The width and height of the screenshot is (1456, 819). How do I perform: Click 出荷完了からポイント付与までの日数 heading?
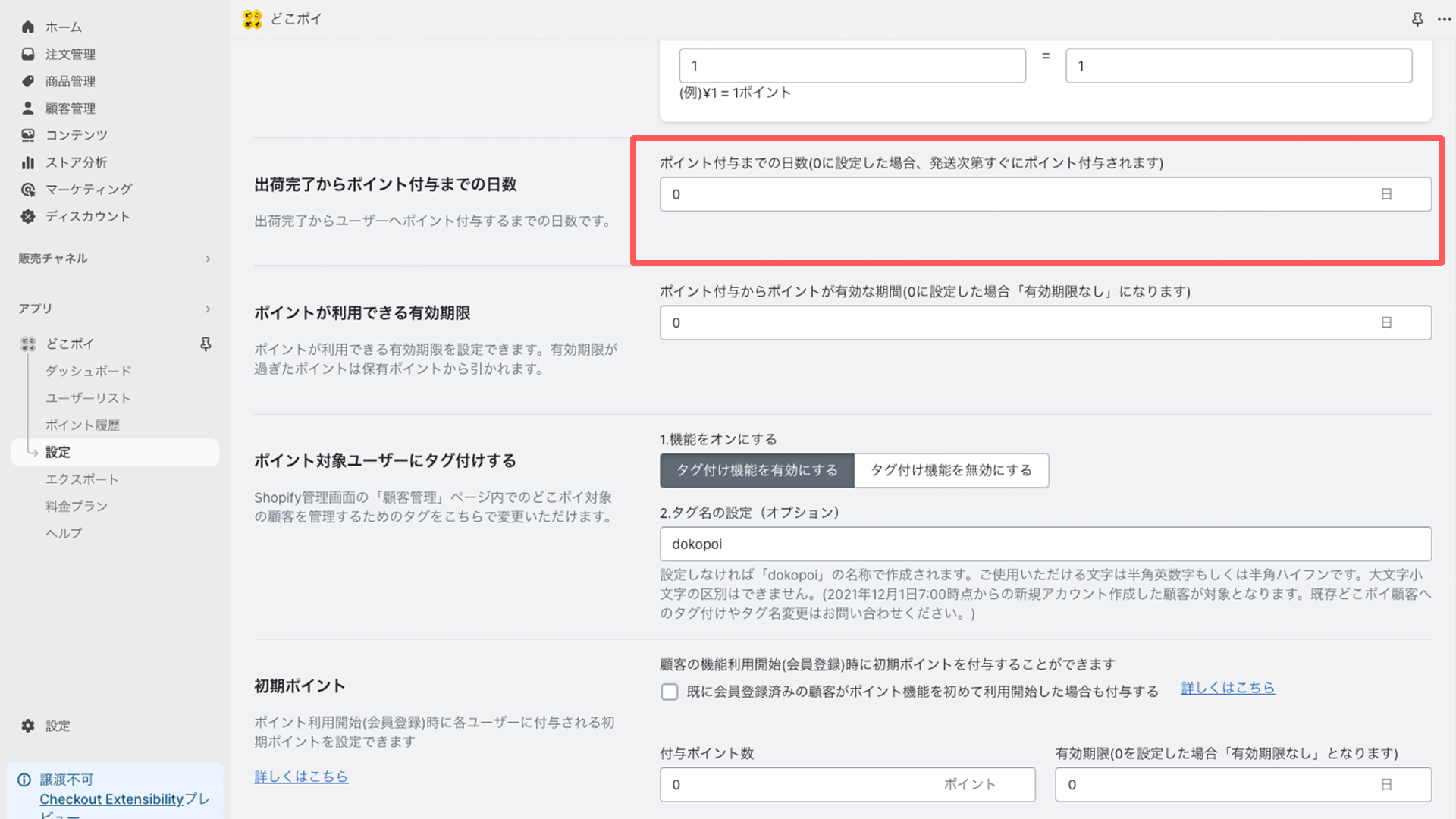tap(386, 184)
